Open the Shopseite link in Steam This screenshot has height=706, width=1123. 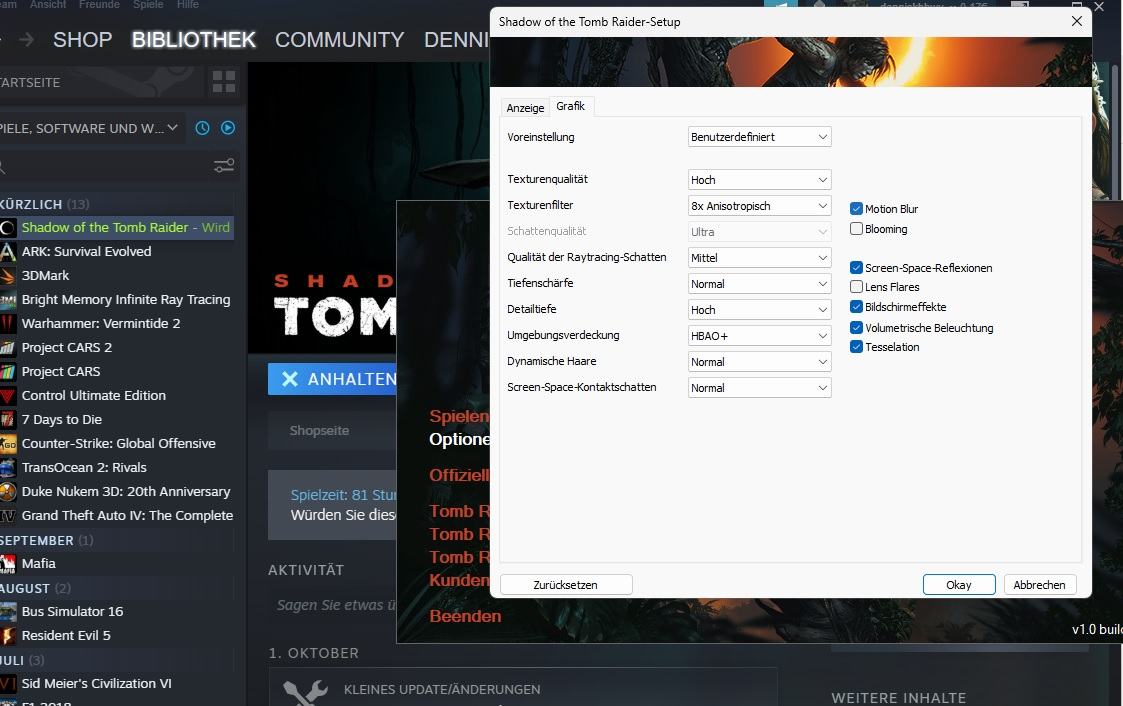[x=319, y=430]
